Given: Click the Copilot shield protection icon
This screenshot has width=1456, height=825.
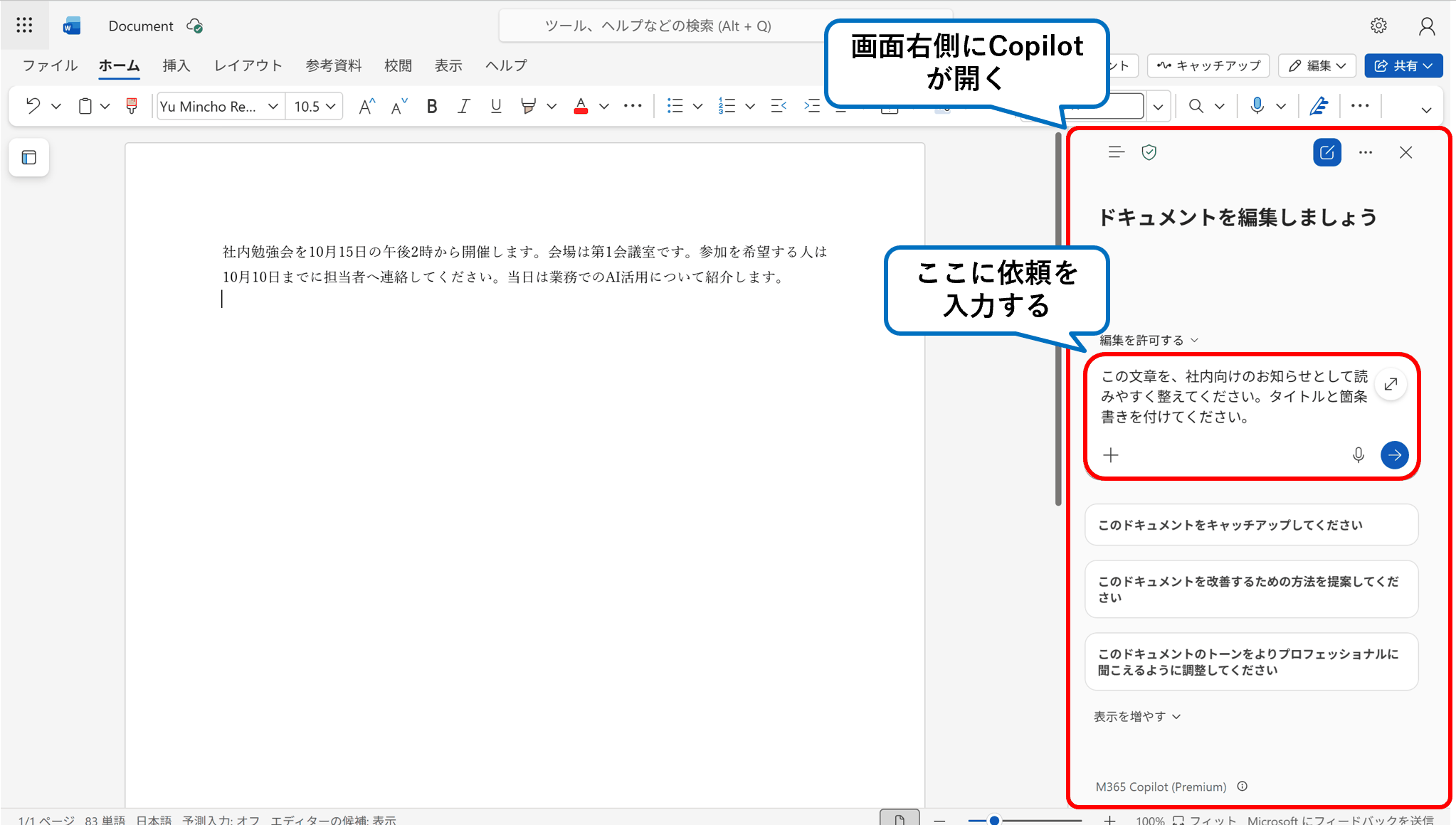Looking at the screenshot, I should [x=1149, y=152].
